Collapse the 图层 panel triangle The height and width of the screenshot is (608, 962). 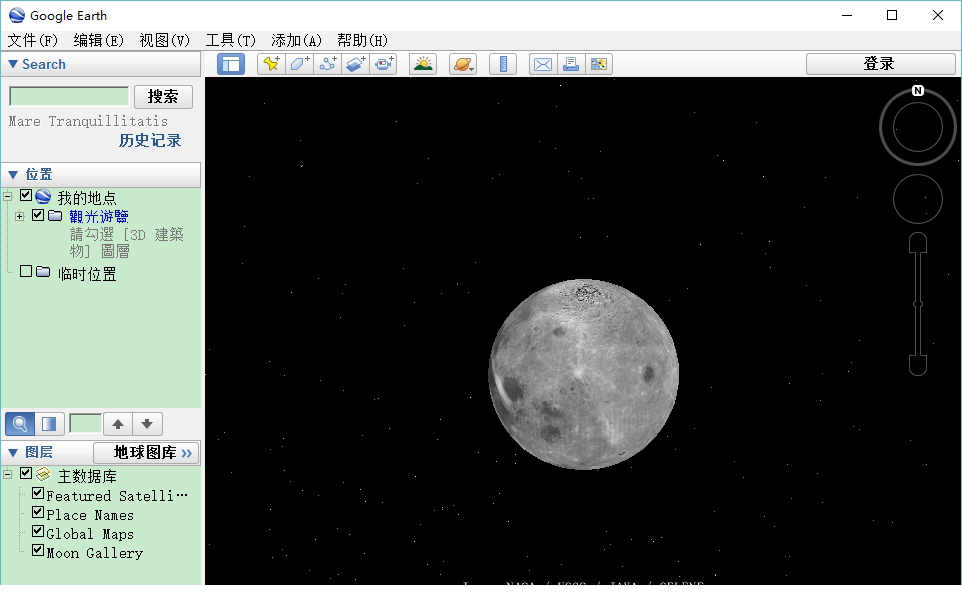tap(12, 453)
